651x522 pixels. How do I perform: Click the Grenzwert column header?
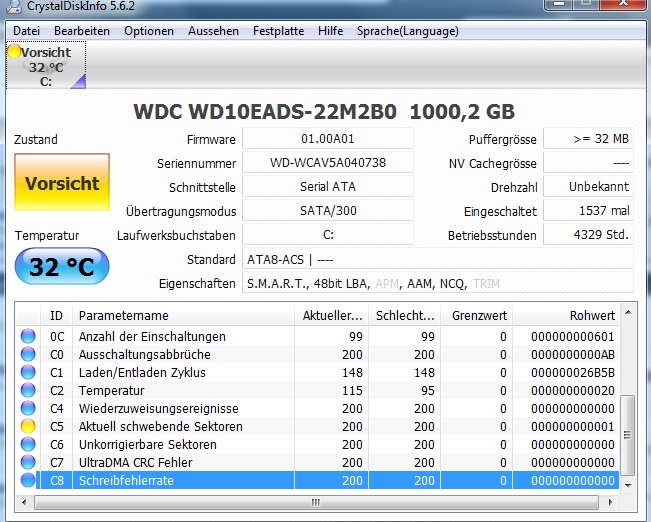(x=477, y=316)
